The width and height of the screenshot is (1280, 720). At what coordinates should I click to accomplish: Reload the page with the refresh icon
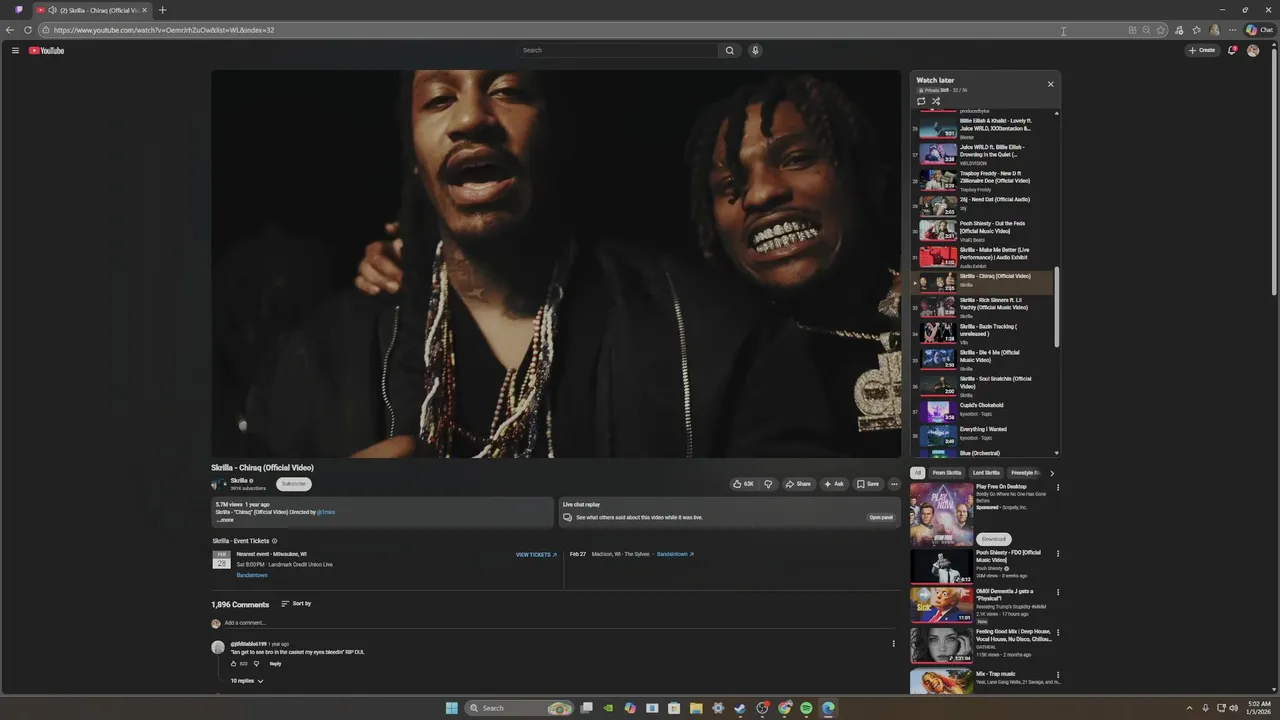click(28, 30)
